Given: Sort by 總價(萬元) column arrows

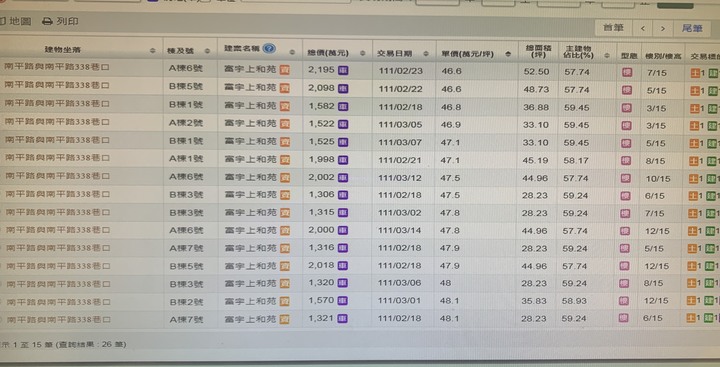Looking at the screenshot, I should 363,53.
